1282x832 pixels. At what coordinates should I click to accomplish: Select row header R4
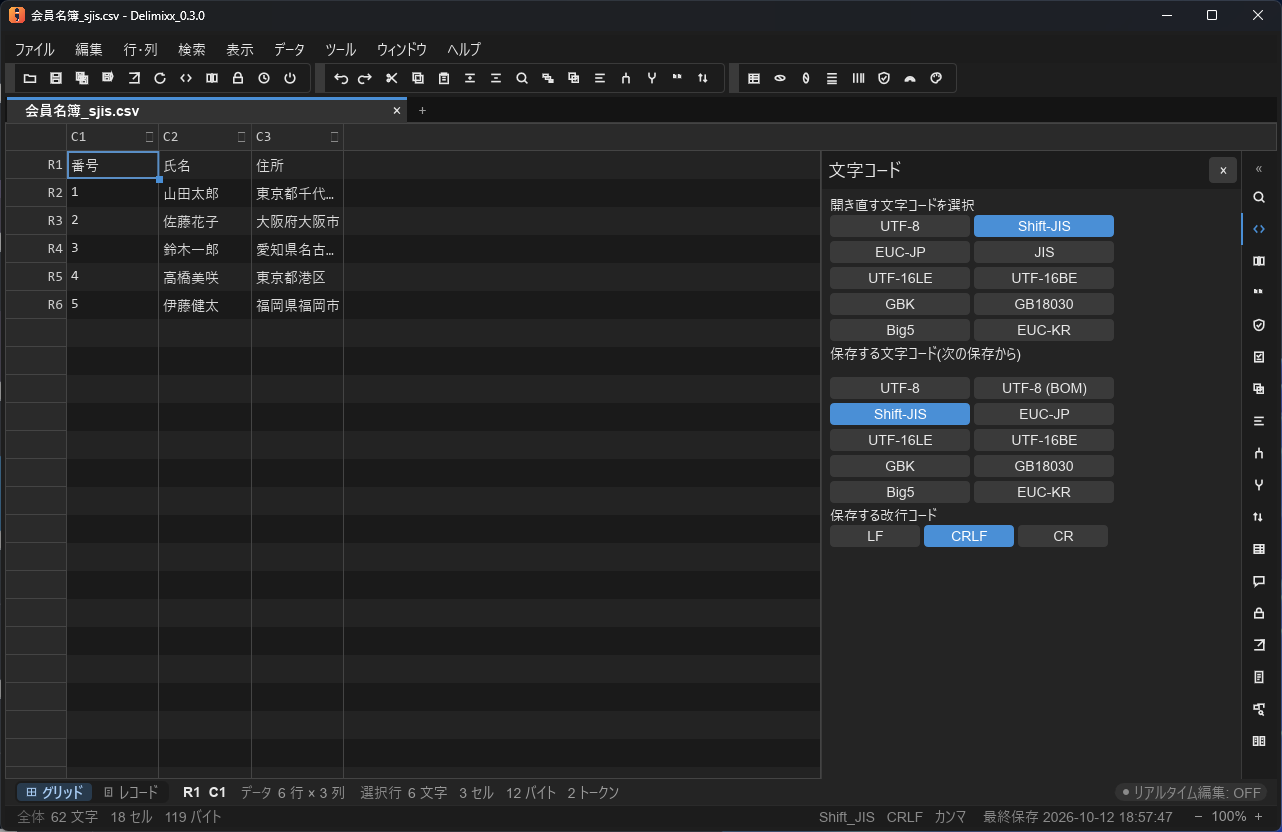tap(36, 249)
